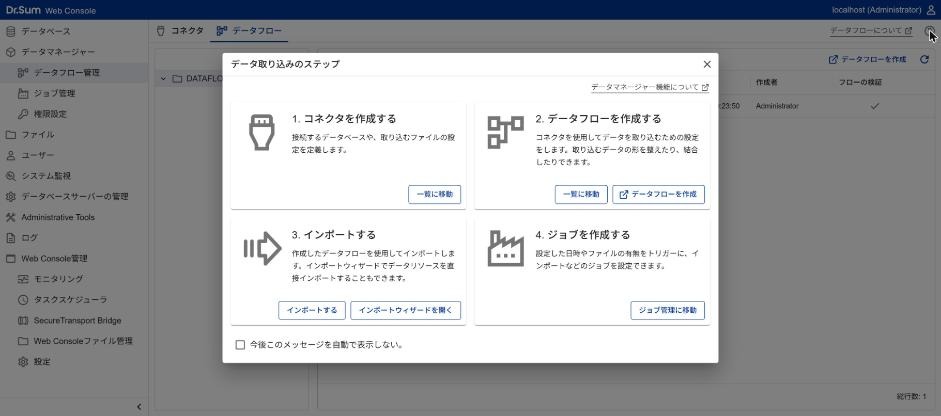Viewport: 941px width, 416px height.
Task: Click the data flow diagram icon in step 2
Action: (x=505, y=133)
